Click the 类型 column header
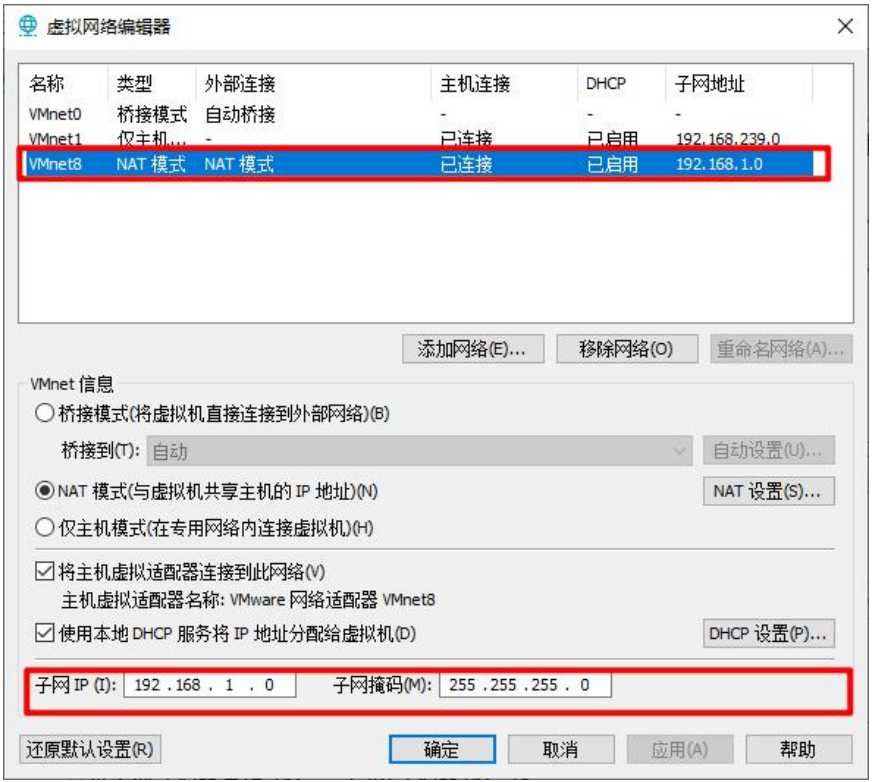This screenshot has width=874, height=782. (x=152, y=84)
